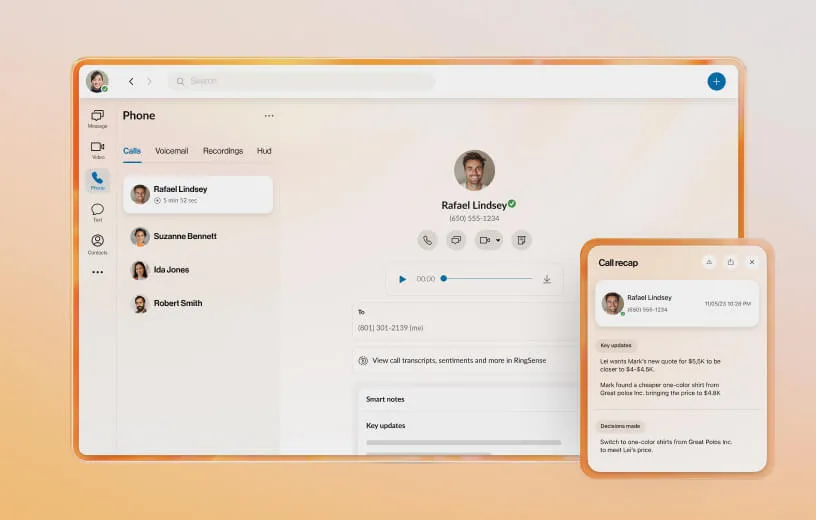Switch to the Voicemail tab
Screen dimensions: 816x520
171,151
